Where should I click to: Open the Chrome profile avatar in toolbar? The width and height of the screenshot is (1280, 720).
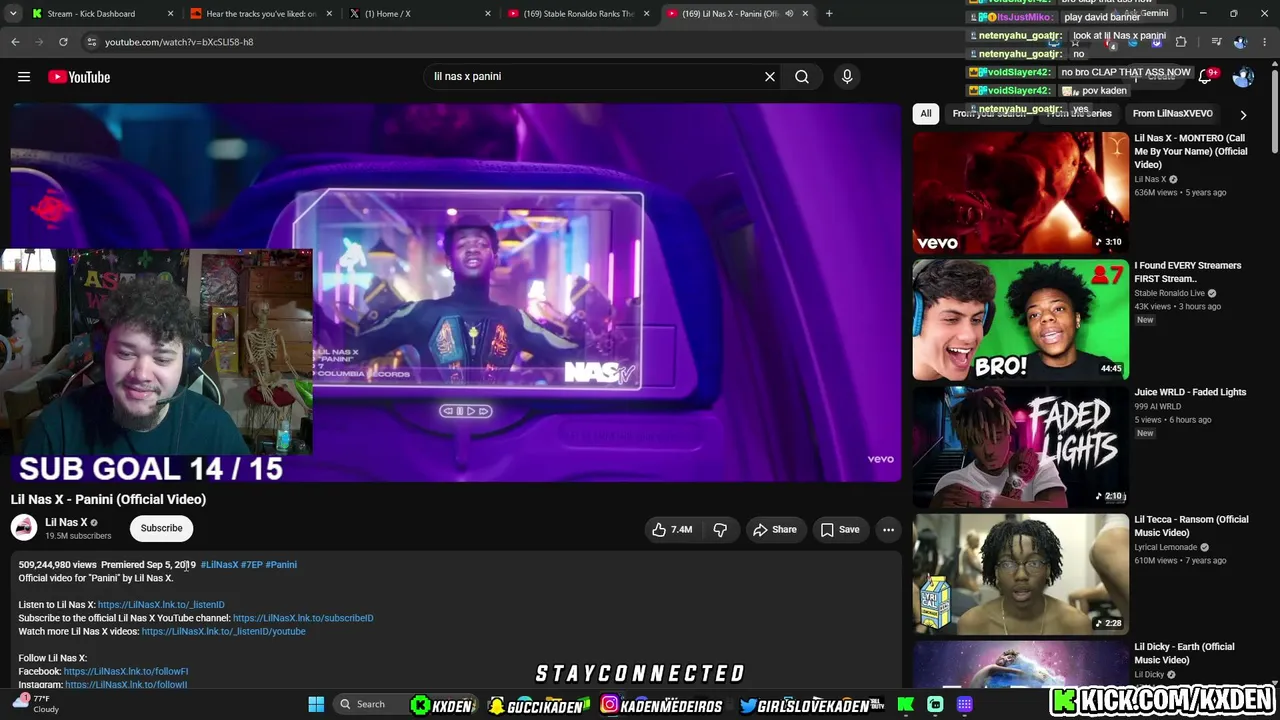pyautogui.click(x=1241, y=42)
